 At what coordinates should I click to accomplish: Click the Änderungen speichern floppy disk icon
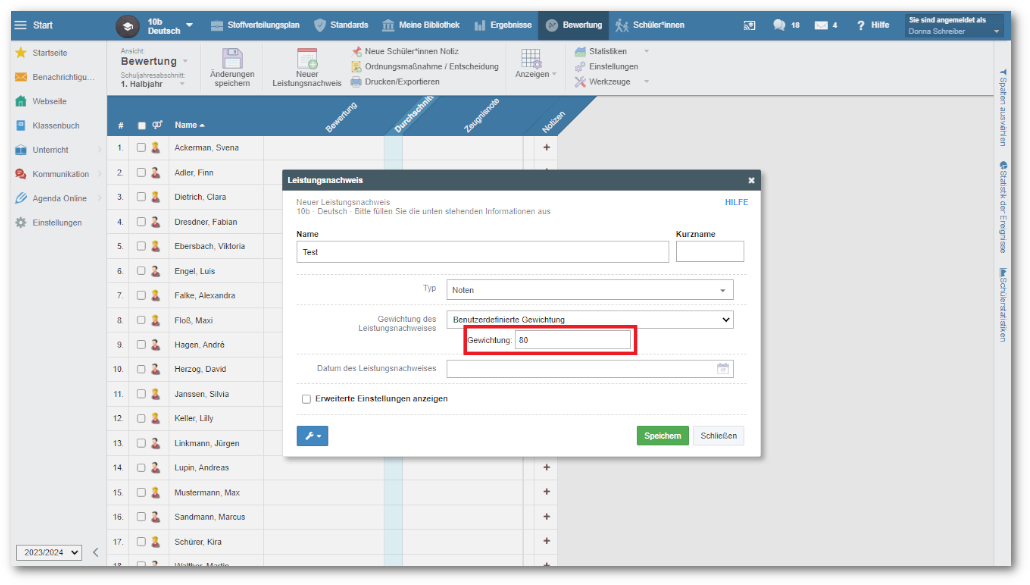click(x=232, y=59)
